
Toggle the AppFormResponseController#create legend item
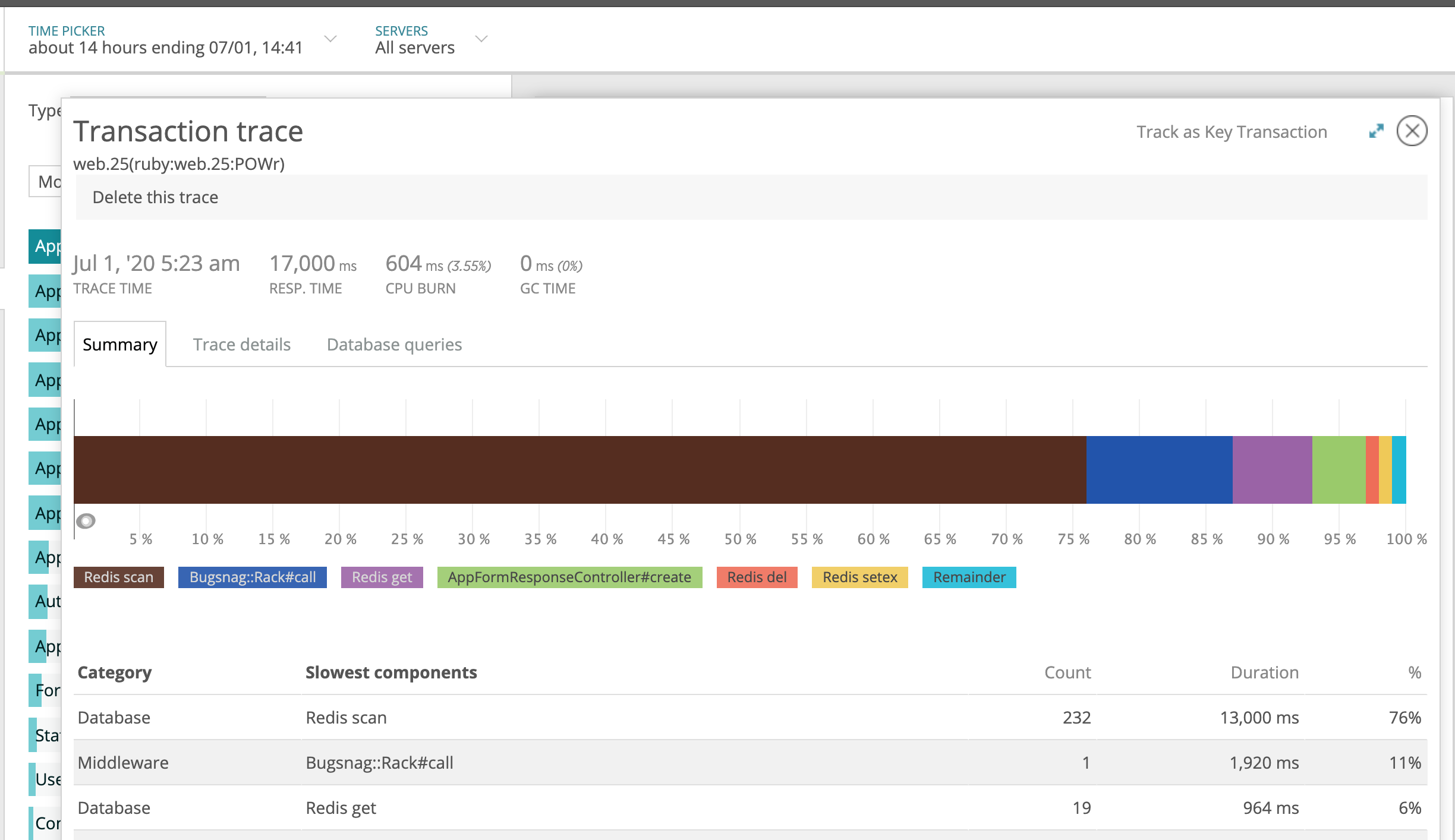pos(569,577)
